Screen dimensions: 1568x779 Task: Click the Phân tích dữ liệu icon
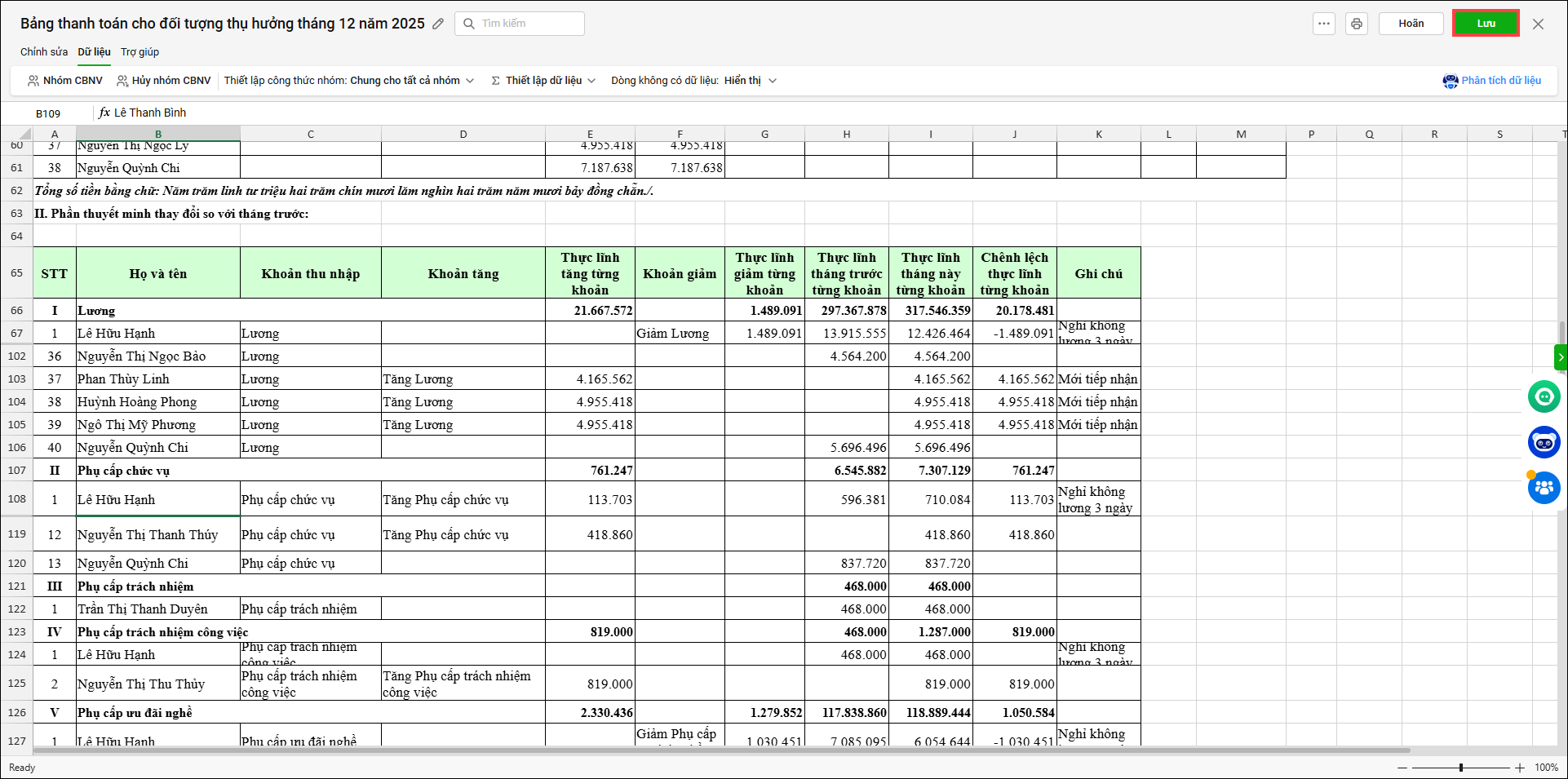pyautogui.click(x=1451, y=81)
